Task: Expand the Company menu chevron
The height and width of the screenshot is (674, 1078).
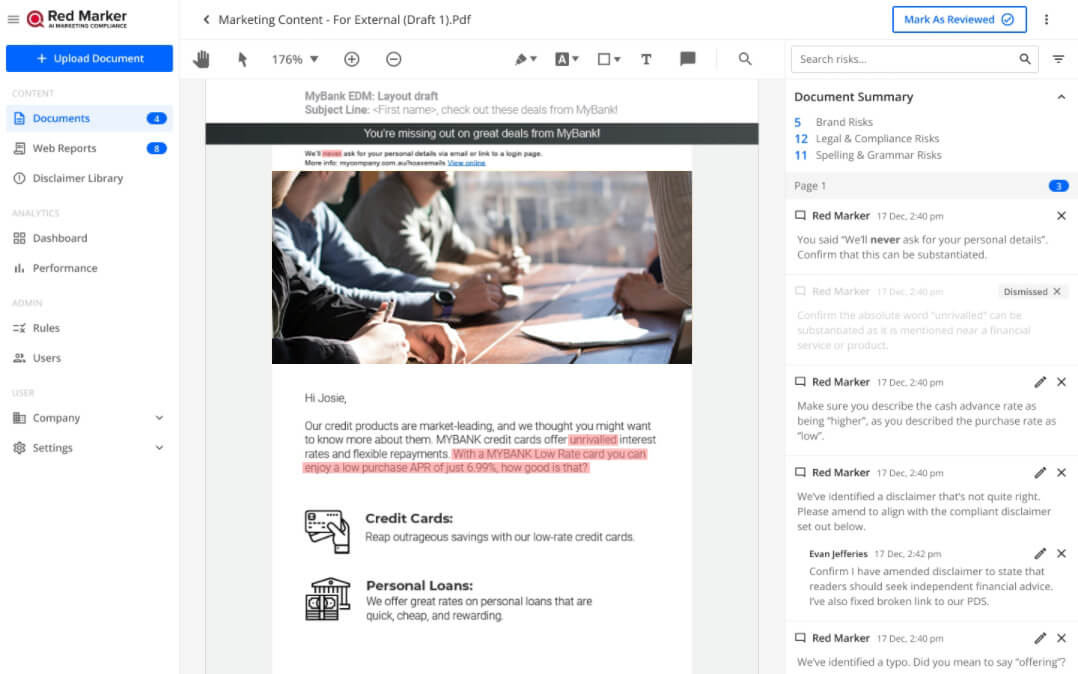Action: coord(160,418)
